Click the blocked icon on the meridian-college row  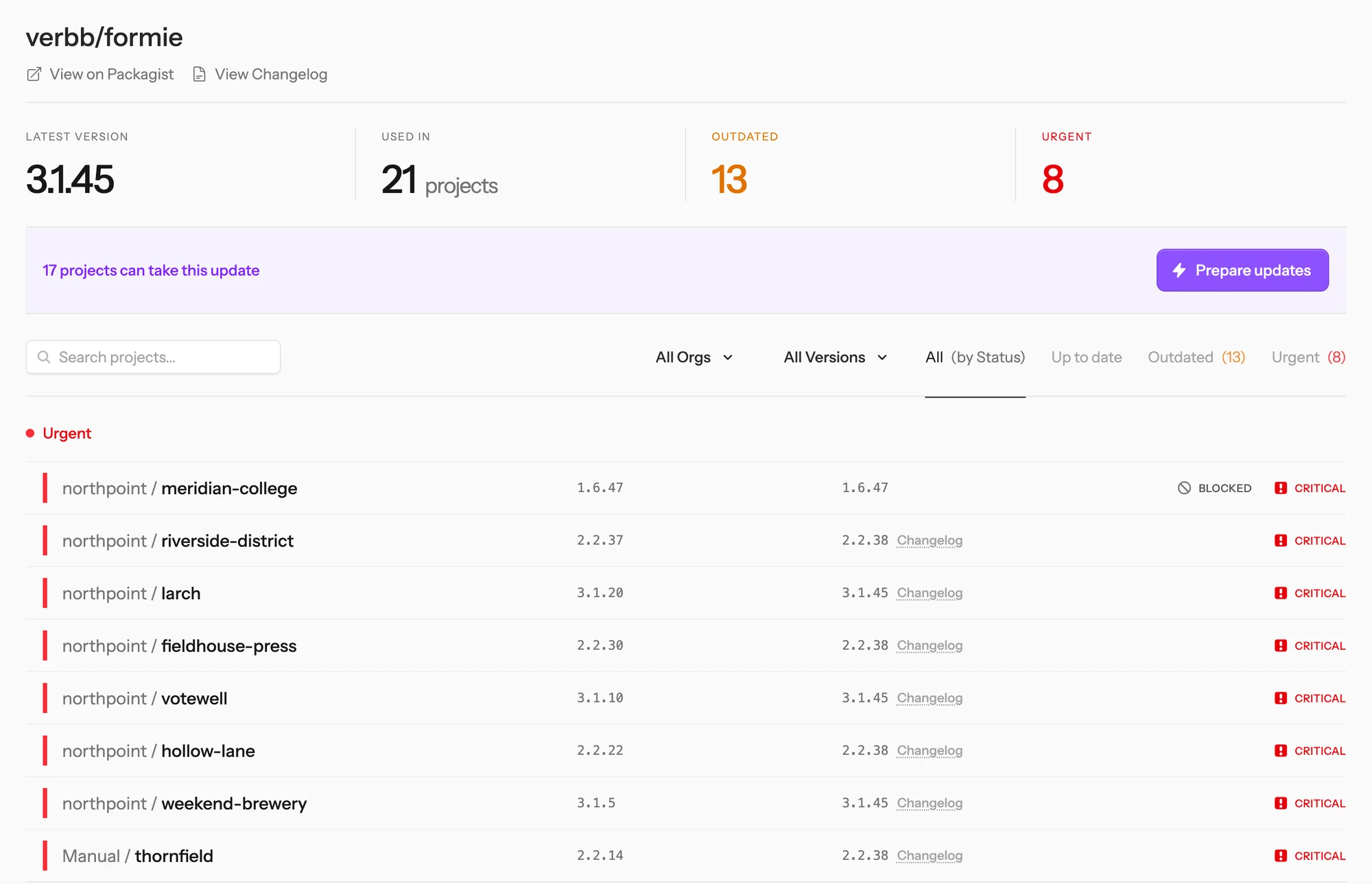[x=1184, y=488]
